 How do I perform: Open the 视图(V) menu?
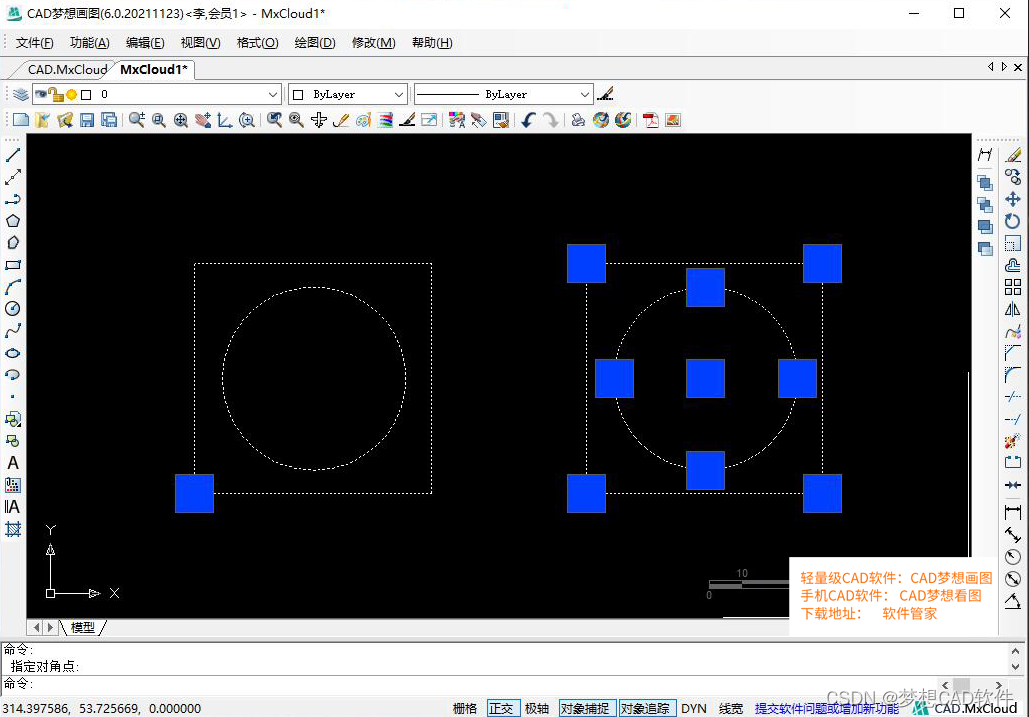(200, 43)
